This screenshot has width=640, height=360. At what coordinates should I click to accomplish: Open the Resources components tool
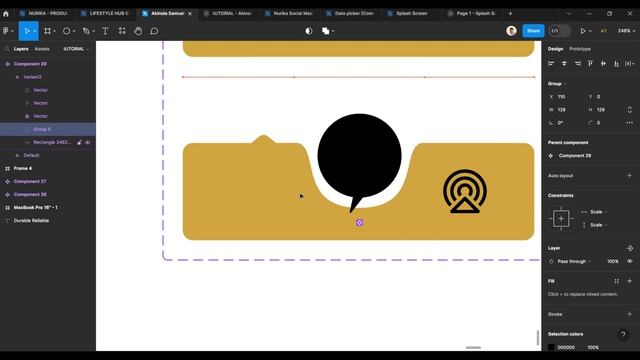122,31
